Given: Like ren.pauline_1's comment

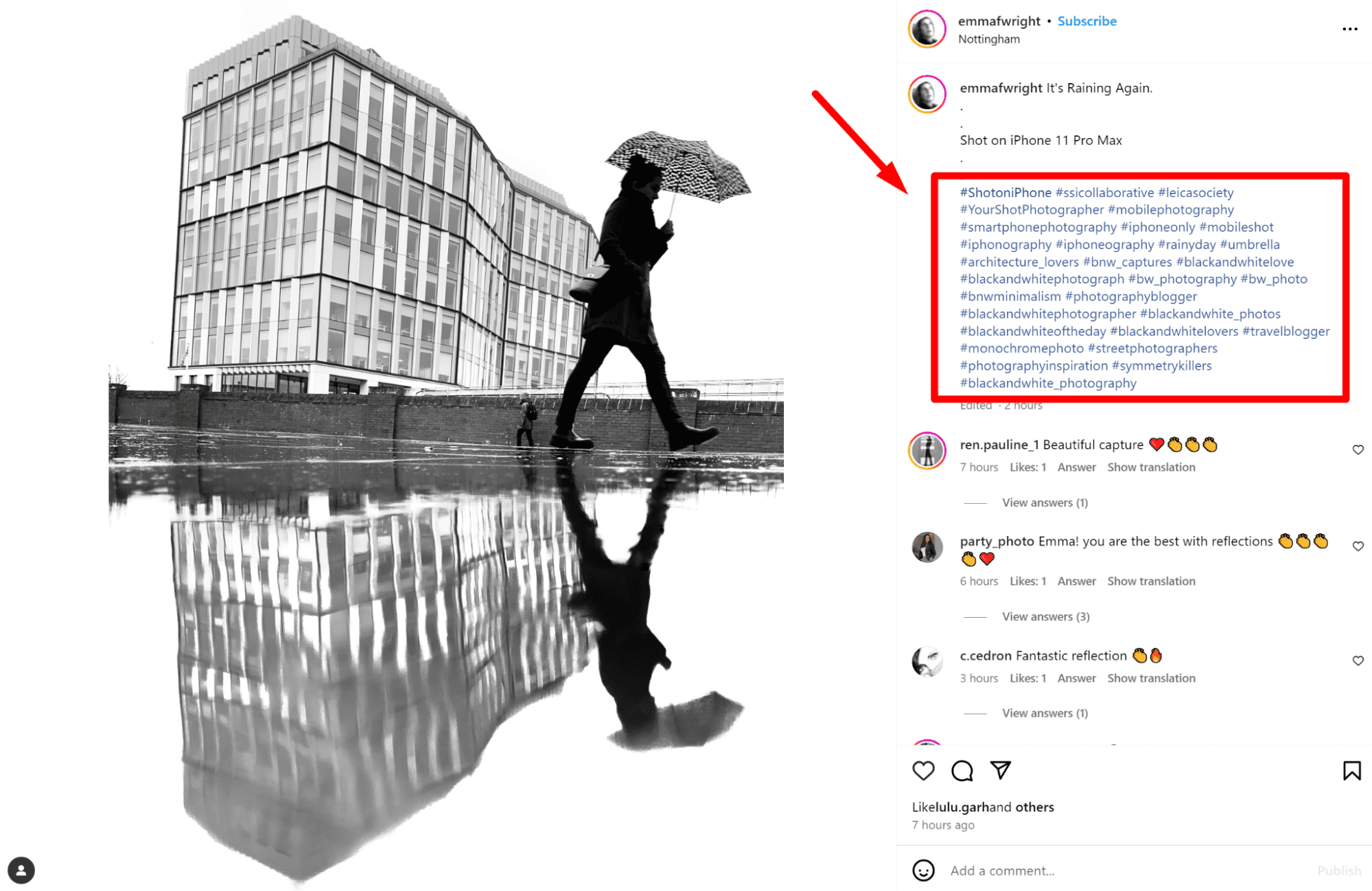Looking at the screenshot, I should click(1358, 450).
